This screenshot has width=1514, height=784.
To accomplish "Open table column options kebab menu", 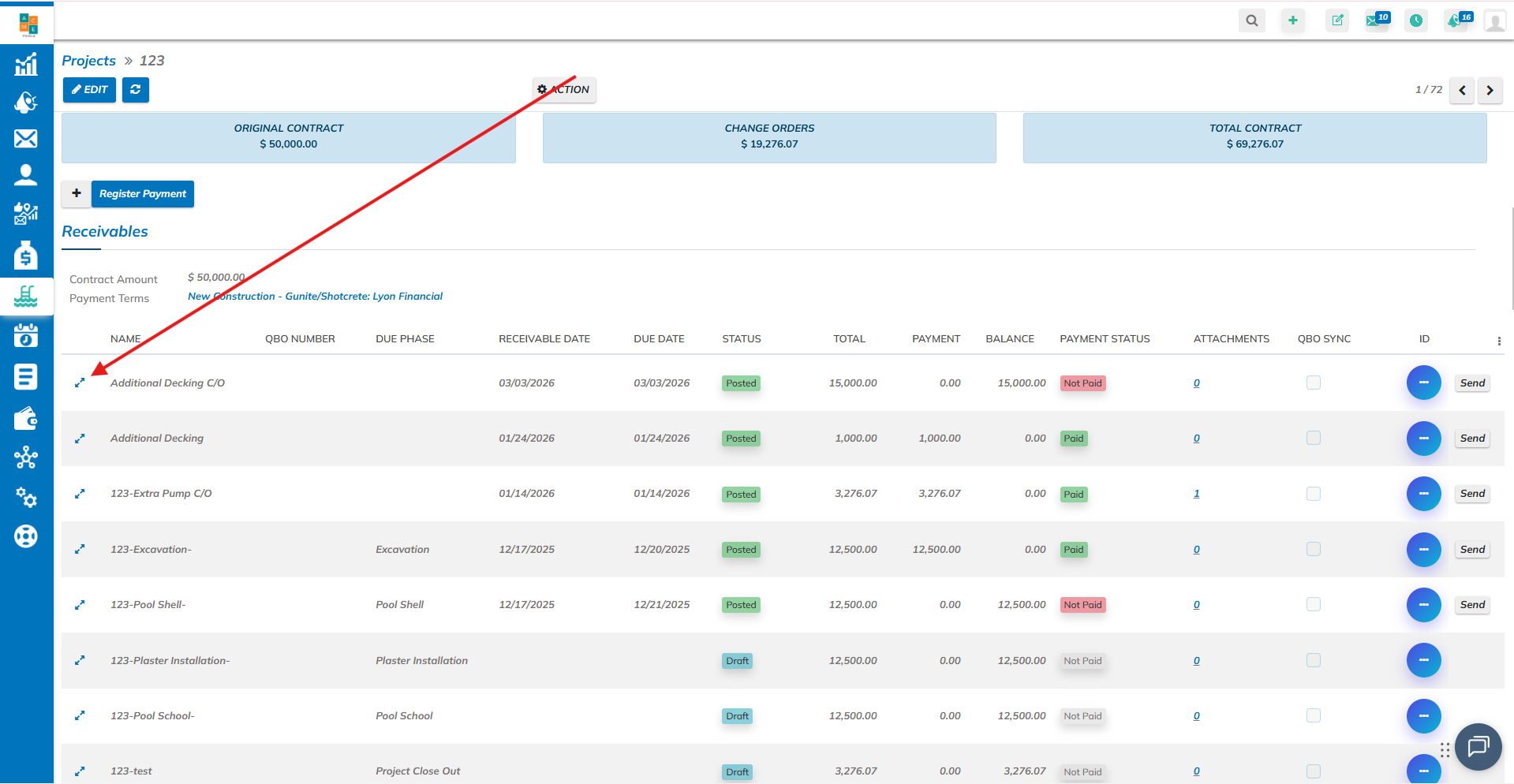I will 1499,341.
